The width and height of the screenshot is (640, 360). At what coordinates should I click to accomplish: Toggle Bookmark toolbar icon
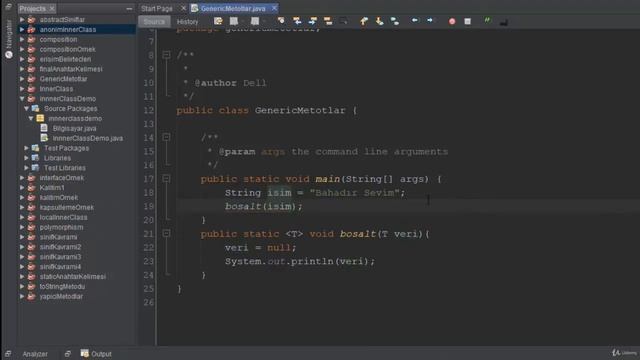point(395,21)
